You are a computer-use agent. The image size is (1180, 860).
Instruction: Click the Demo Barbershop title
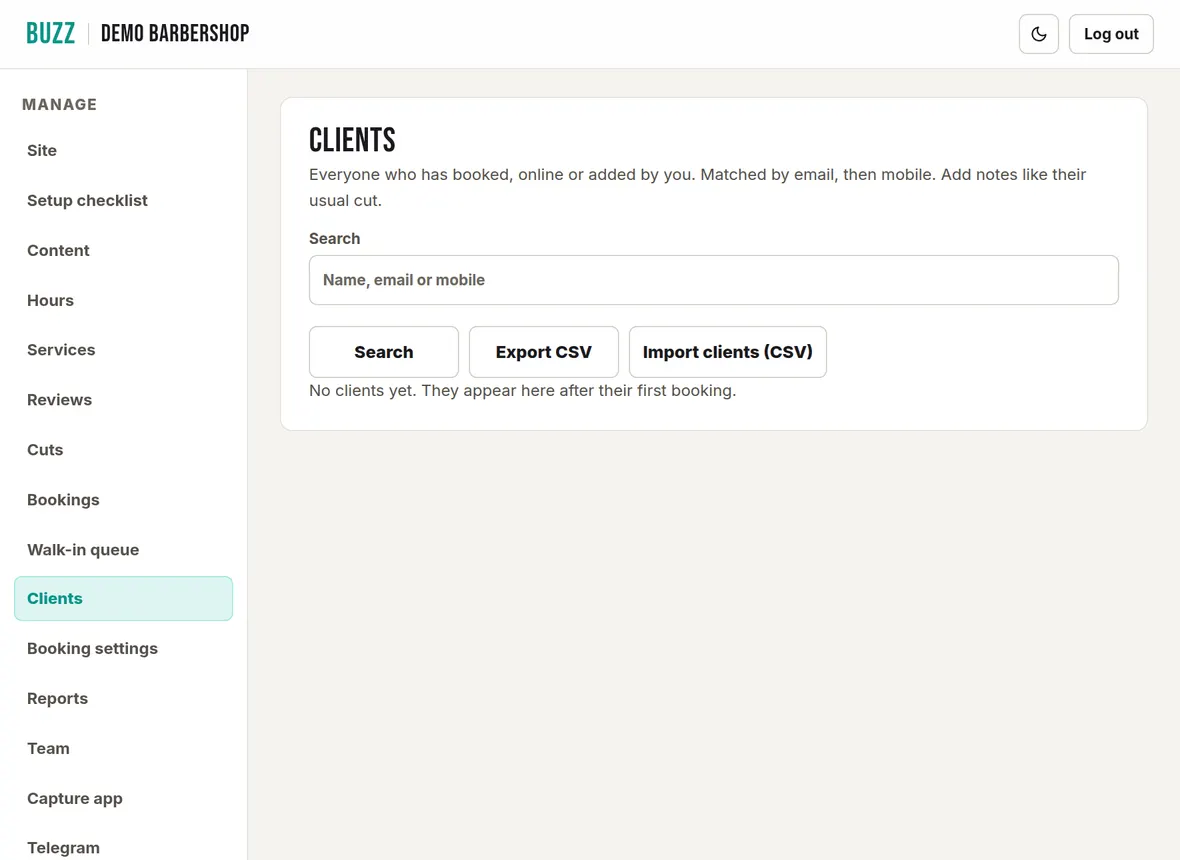point(175,33)
